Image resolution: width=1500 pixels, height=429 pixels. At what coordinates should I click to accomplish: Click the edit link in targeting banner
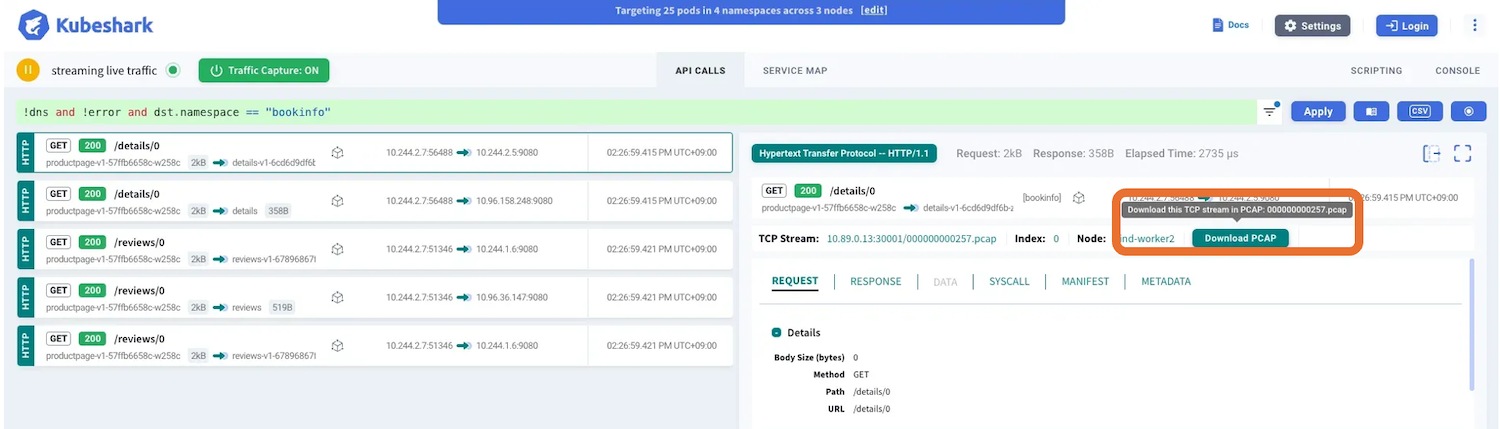coord(874,11)
